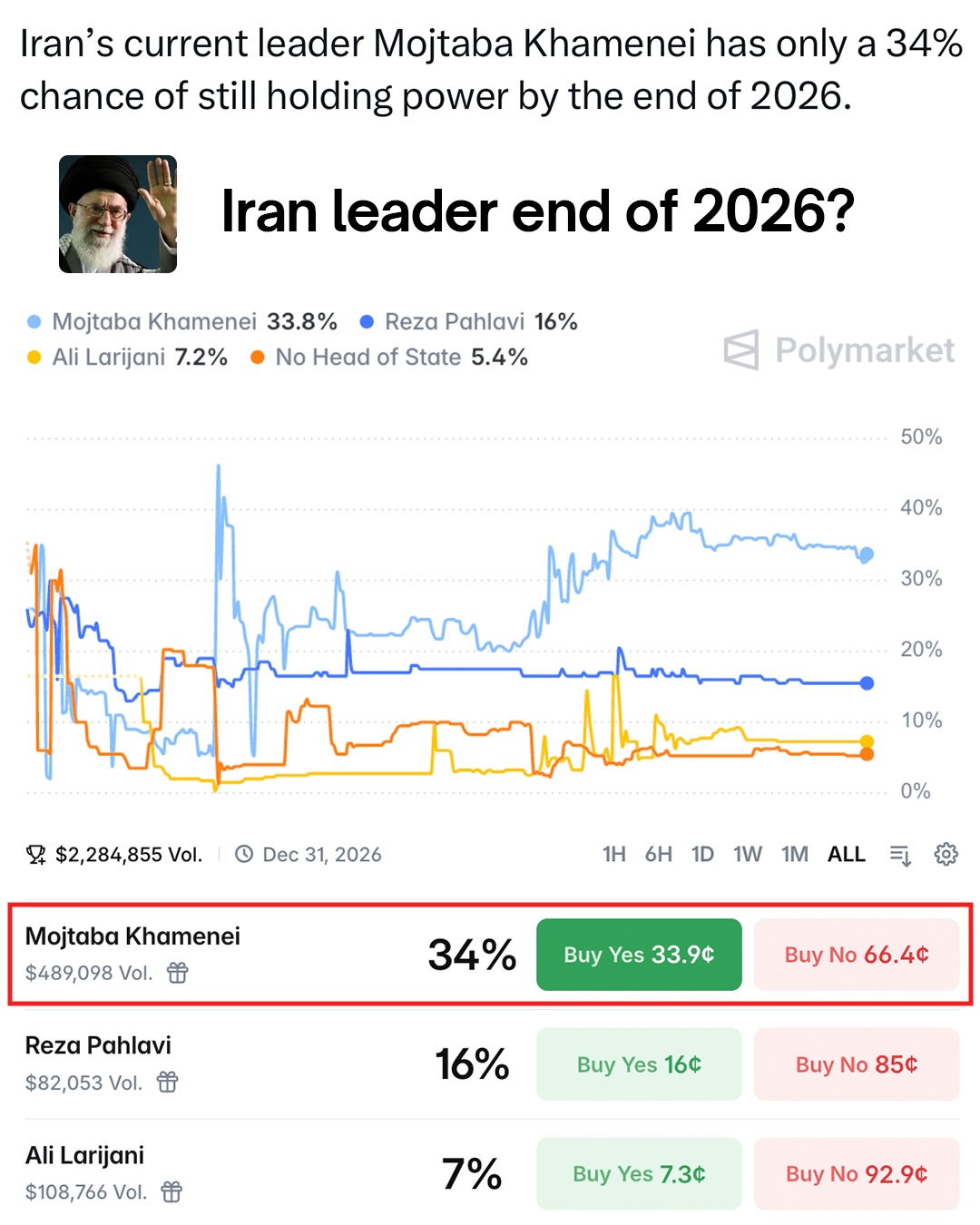Click the clock icon beside Dec 31, 2026
This screenshot has height=1225, width=980.
(x=244, y=854)
